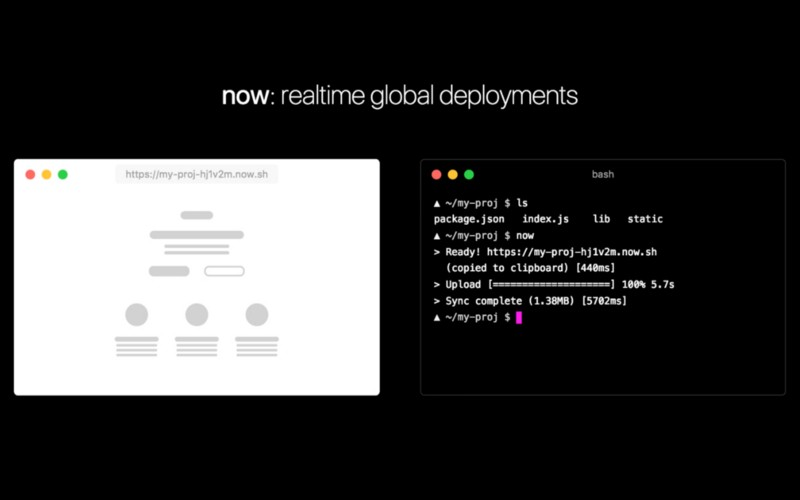The width and height of the screenshot is (800, 500).
Task: Click the 'ls' command in terminal
Action: click(522, 203)
